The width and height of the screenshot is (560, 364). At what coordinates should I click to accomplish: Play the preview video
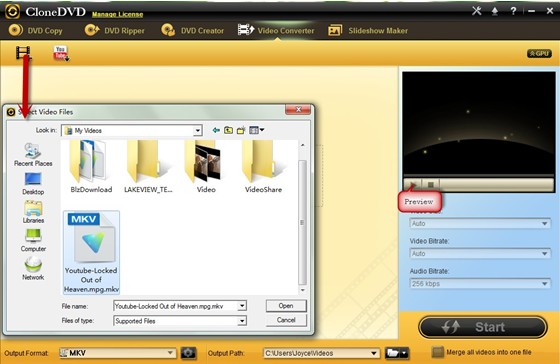pos(412,185)
